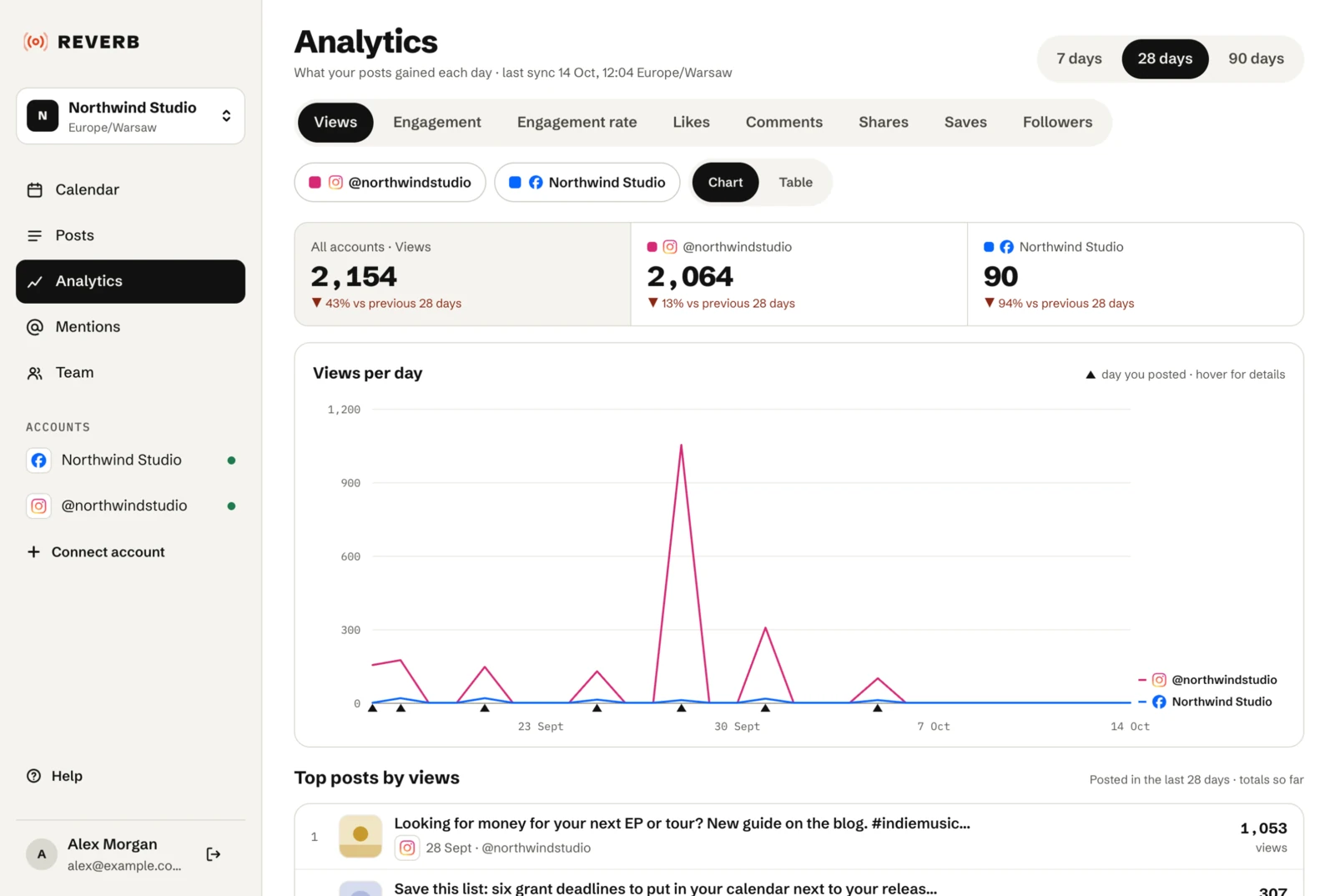Toggle the @northwindstudio account filter chip

pos(390,182)
